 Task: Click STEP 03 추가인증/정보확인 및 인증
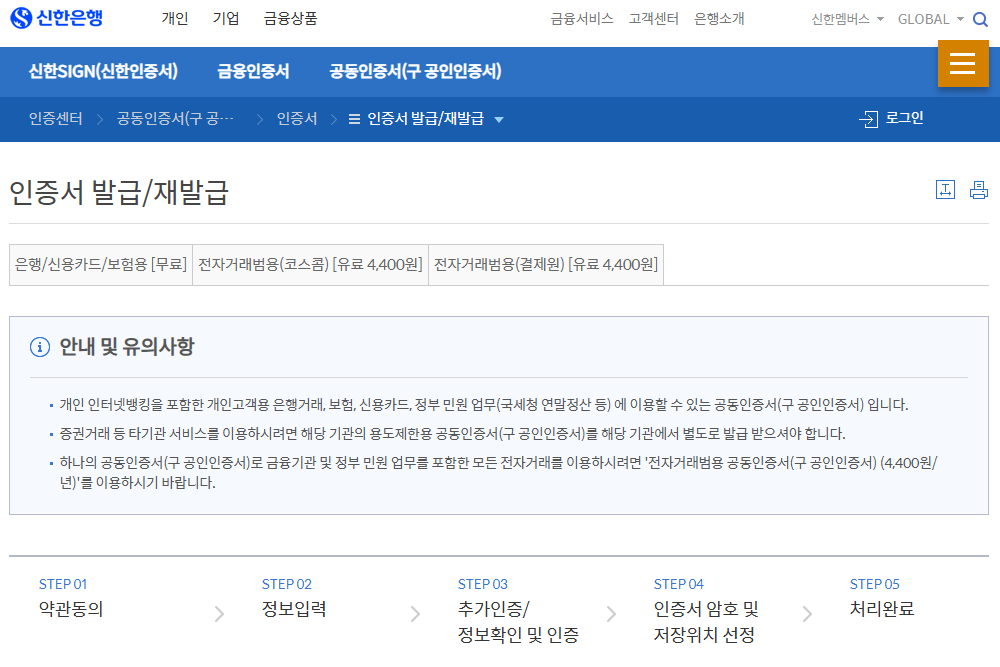point(518,611)
